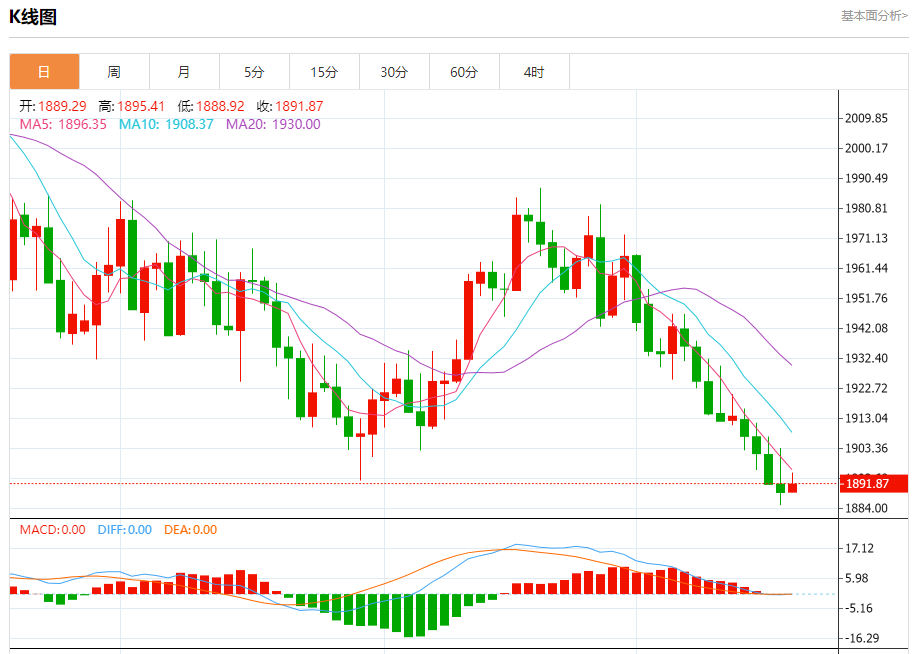Click the DIFF:0.00 indicator label
The height and width of the screenshot is (654, 915).
[x=125, y=530]
